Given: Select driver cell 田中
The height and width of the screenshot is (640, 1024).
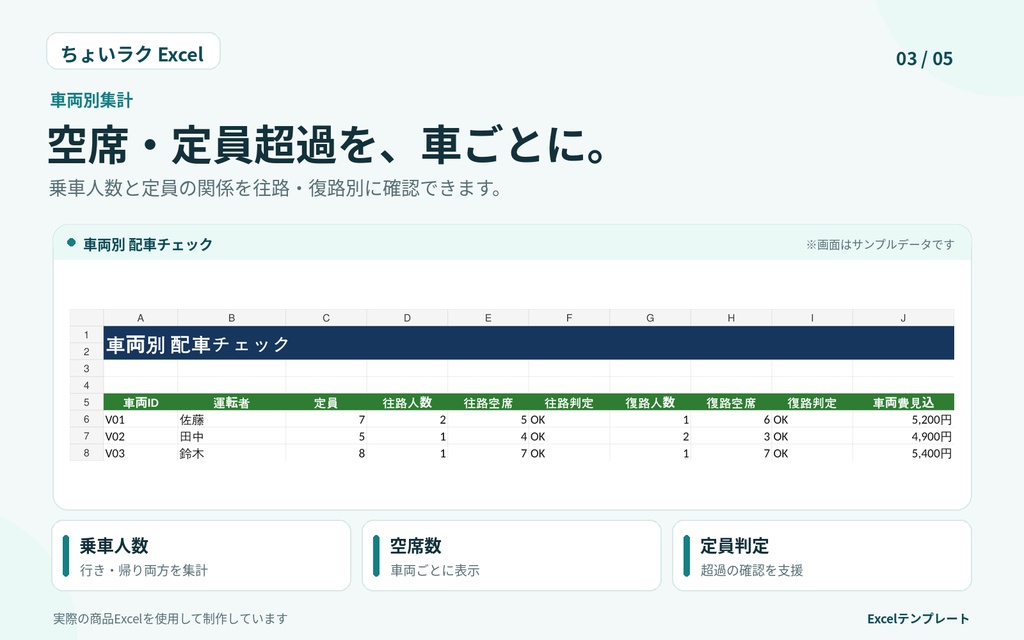Looking at the screenshot, I should 232,436.
